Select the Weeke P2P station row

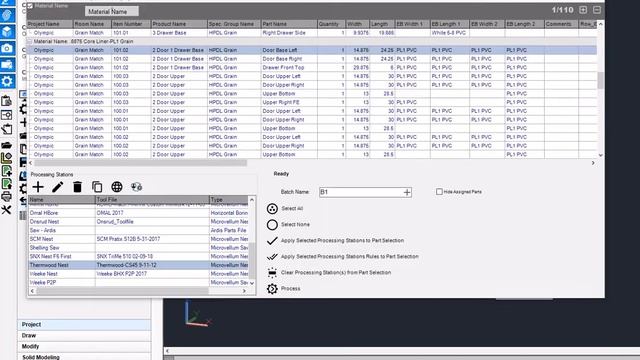(x=138, y=282)
